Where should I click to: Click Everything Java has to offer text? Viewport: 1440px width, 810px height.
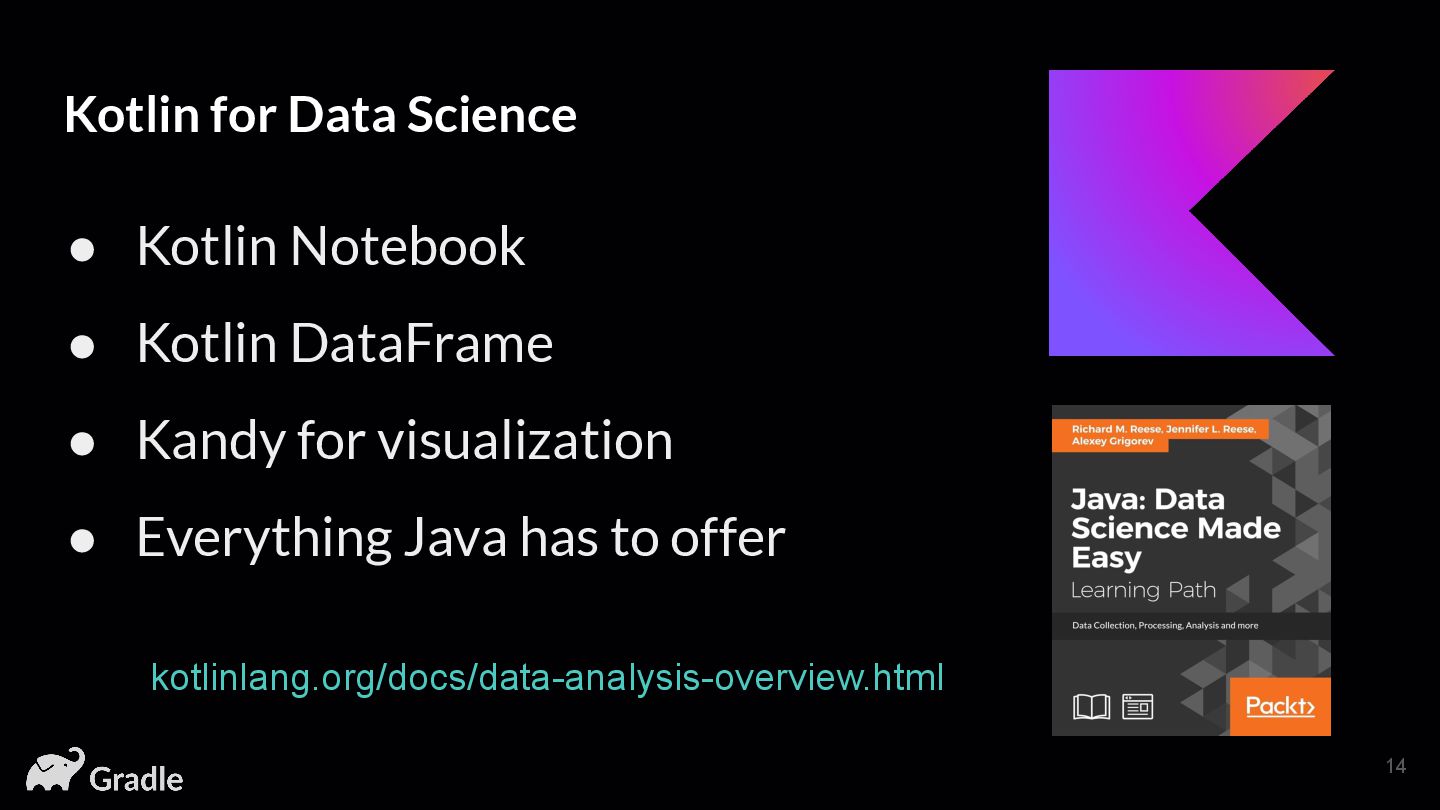[x=461, y=537]
